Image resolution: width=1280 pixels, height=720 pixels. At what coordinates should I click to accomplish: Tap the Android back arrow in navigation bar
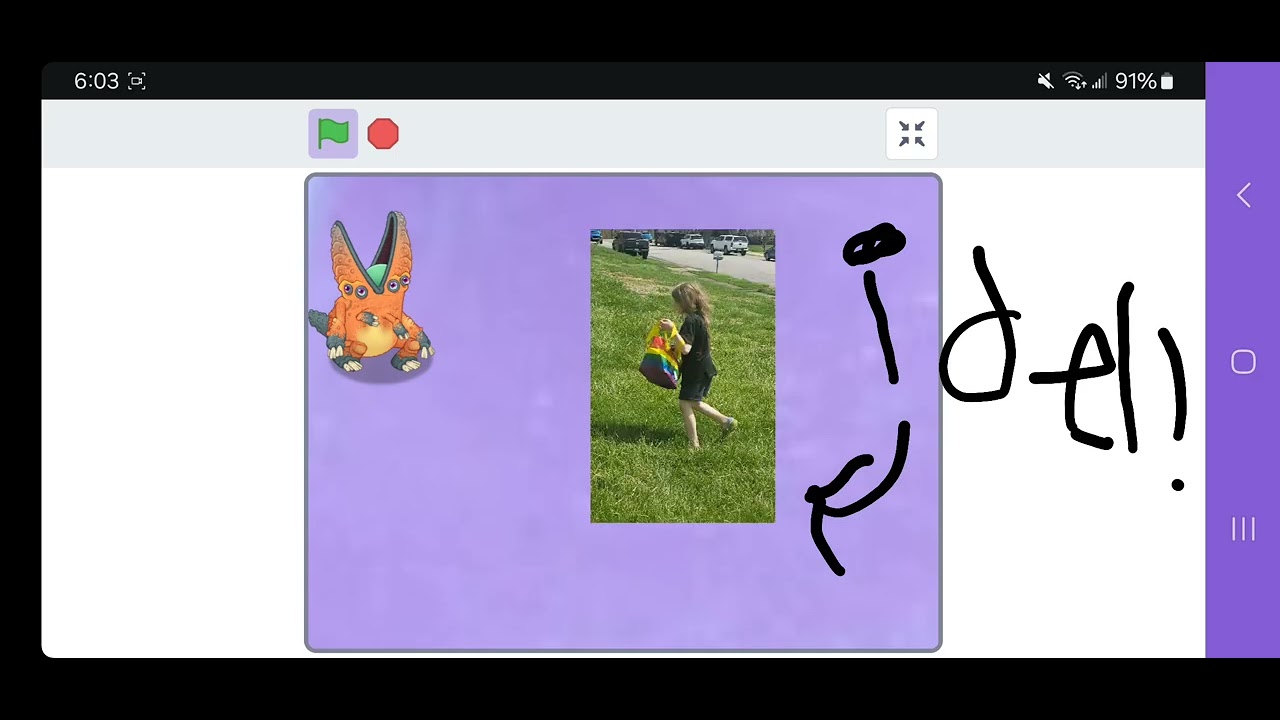pos(1243,195)
